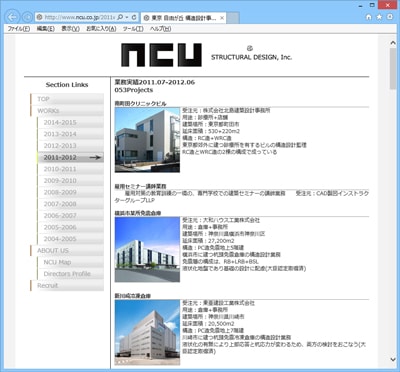This screenshot has width=400, height=372.
Task: Maximize the browser window
Action: 373,5
